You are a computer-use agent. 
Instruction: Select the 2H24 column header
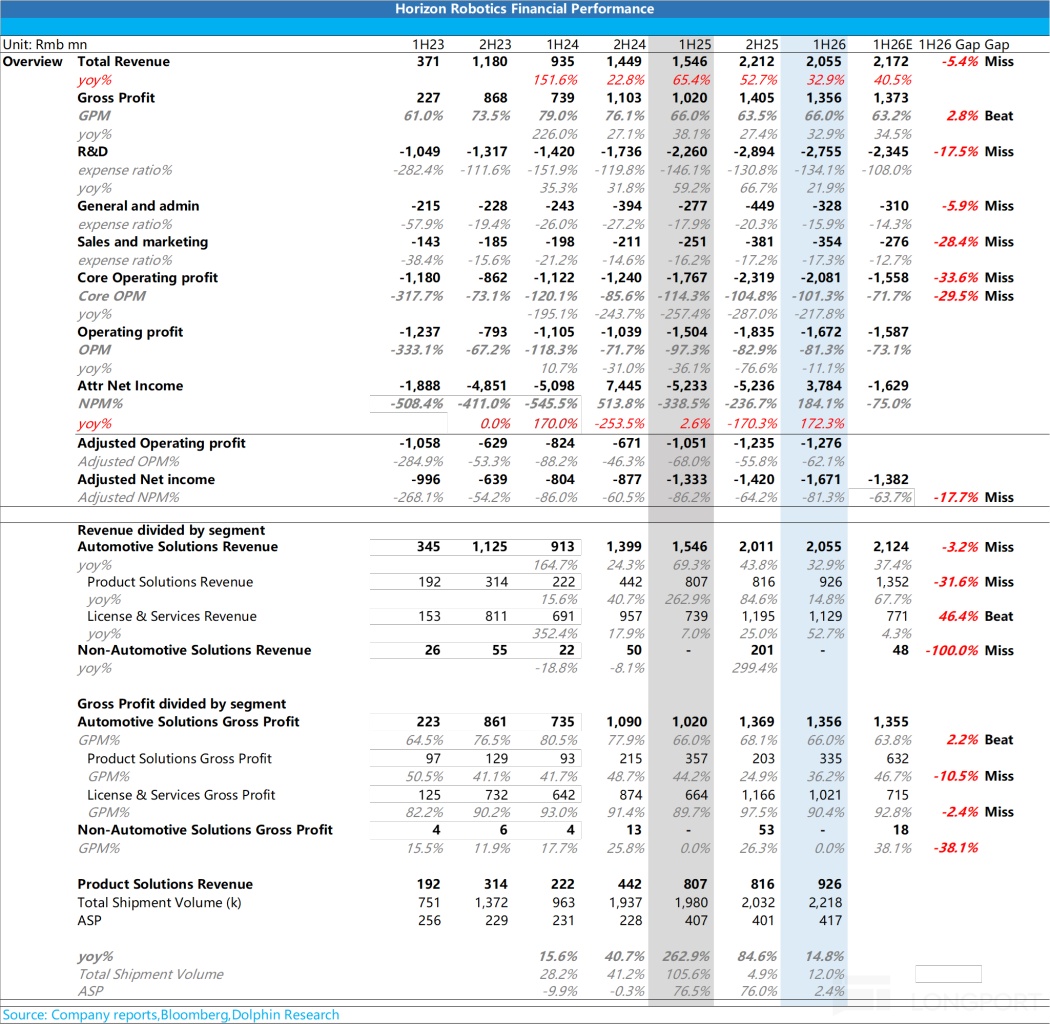pos(629,44)
